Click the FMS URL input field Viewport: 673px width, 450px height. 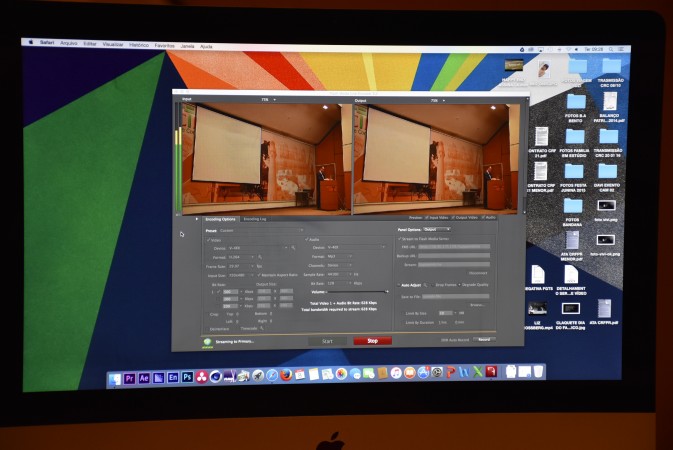coord(454,247)
